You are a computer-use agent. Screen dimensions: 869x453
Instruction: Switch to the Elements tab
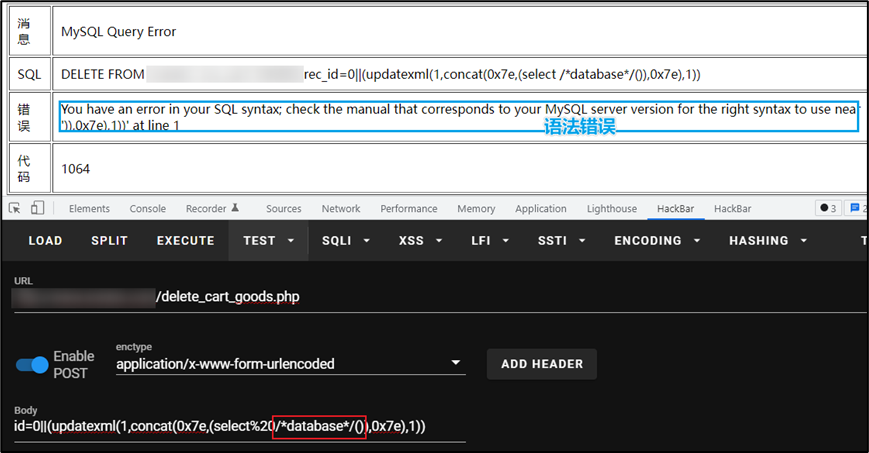[x=89, y=208]
